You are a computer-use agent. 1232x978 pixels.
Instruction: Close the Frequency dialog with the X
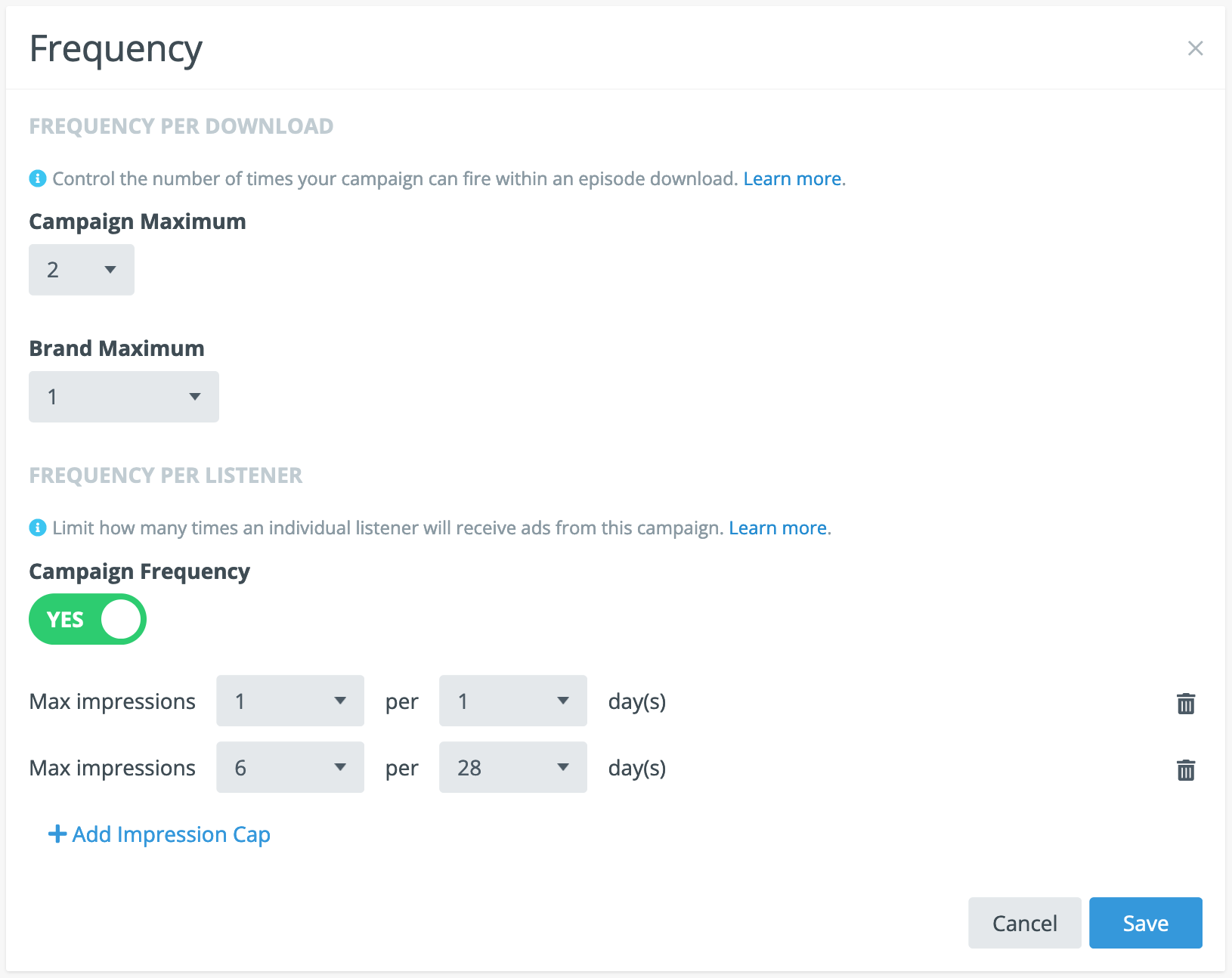coord(1195,48)
